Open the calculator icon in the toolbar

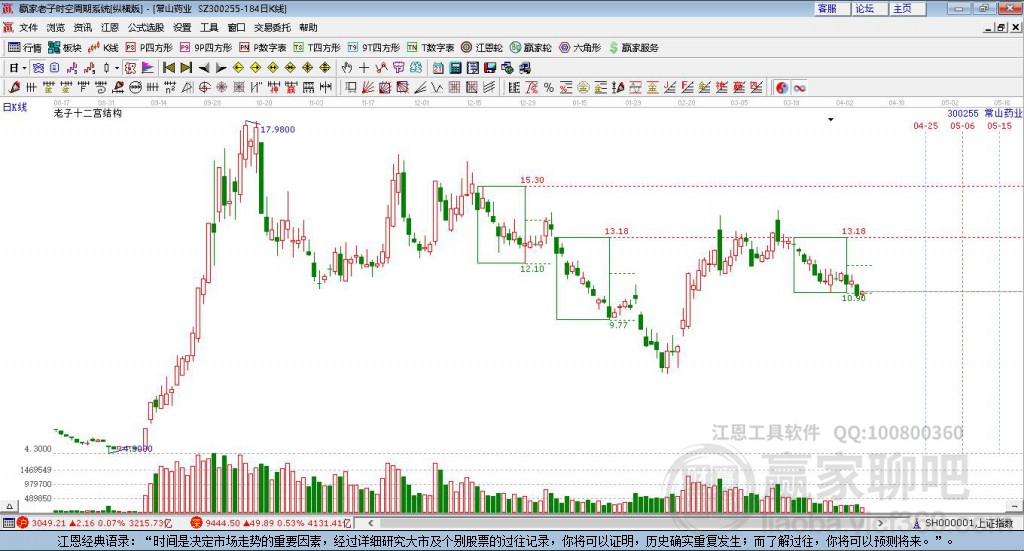coord(455,68)
